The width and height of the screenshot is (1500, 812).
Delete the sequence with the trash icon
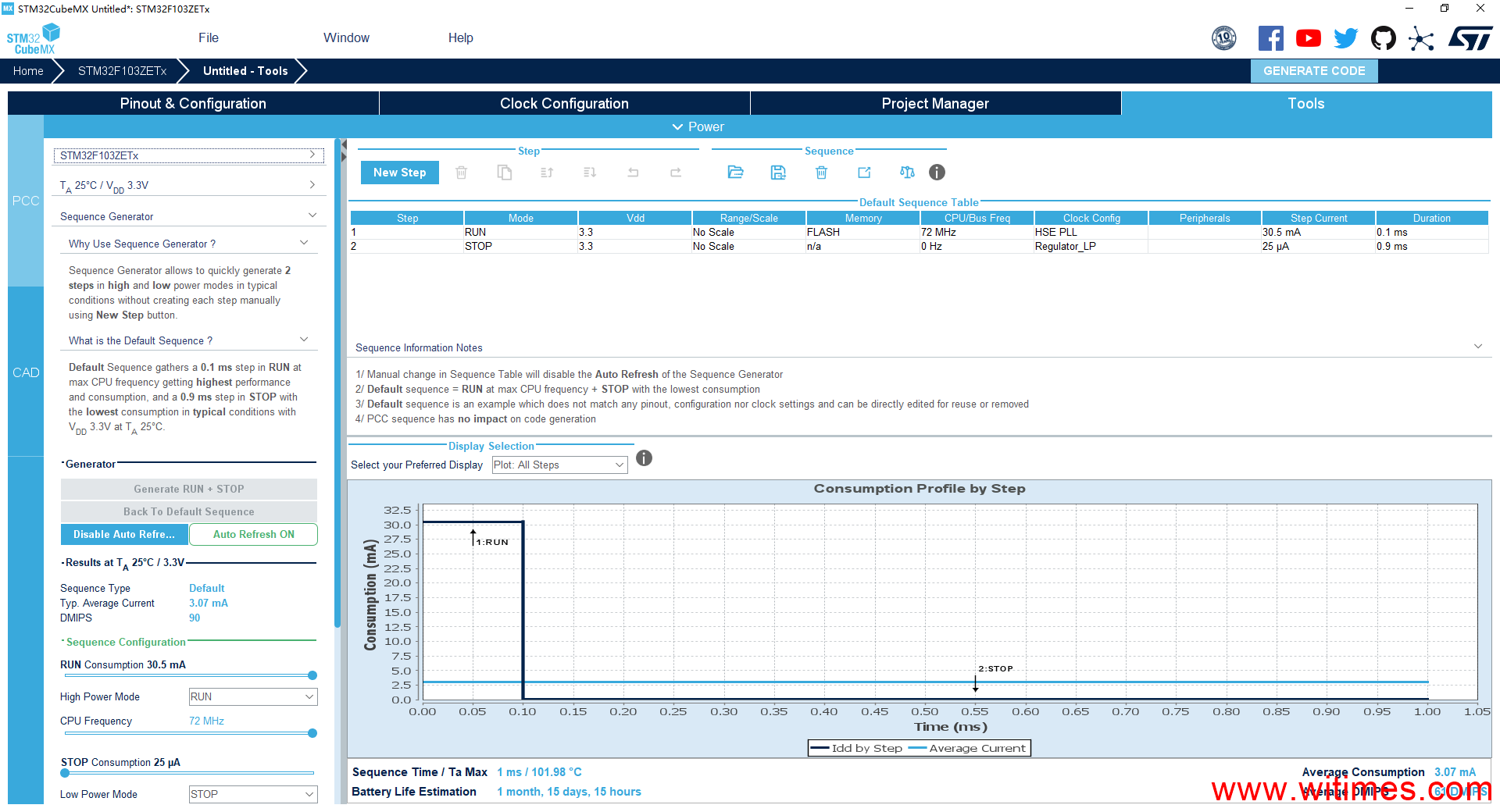click(821, 173)
